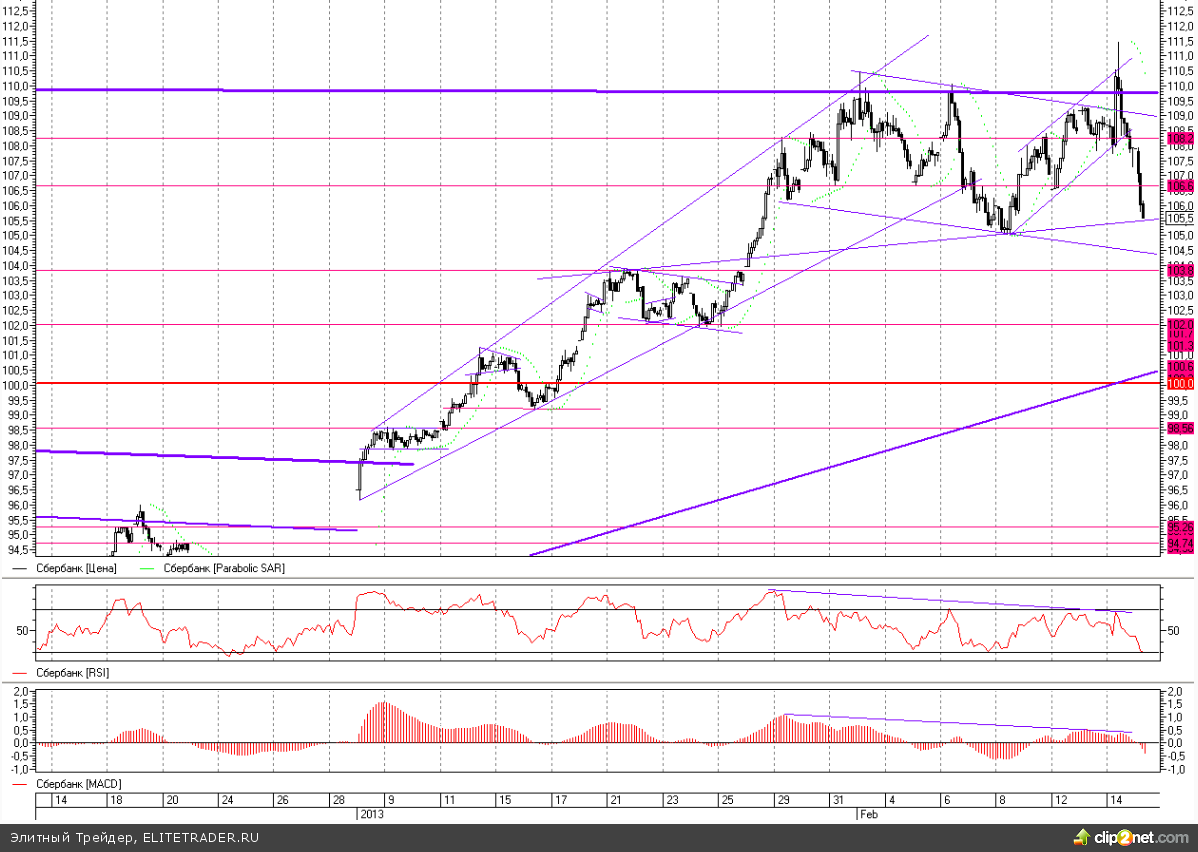Select the 102.0 price level marker
Viewport: 1198px width, 852px height.
coord(1181,325)
